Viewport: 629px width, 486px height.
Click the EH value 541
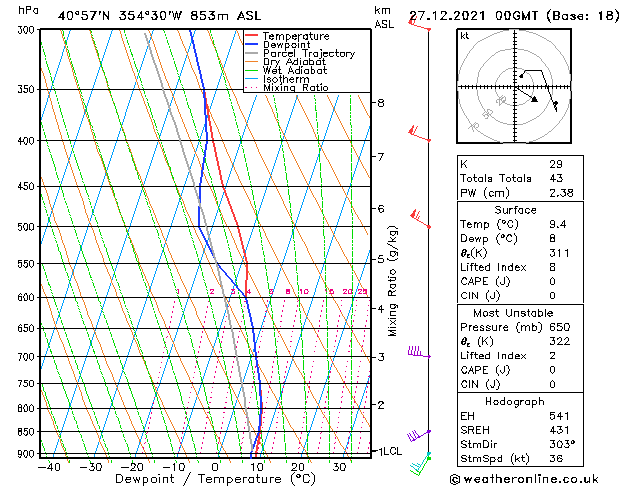coord(559,416)
